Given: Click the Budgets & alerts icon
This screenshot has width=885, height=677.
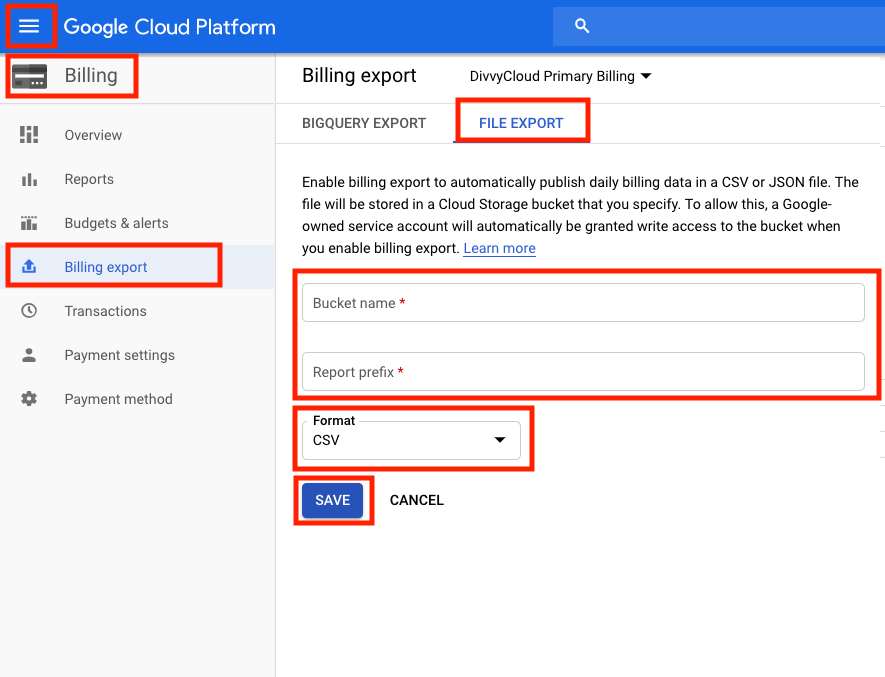Looking at the screenshot, I should click(29, 223).
